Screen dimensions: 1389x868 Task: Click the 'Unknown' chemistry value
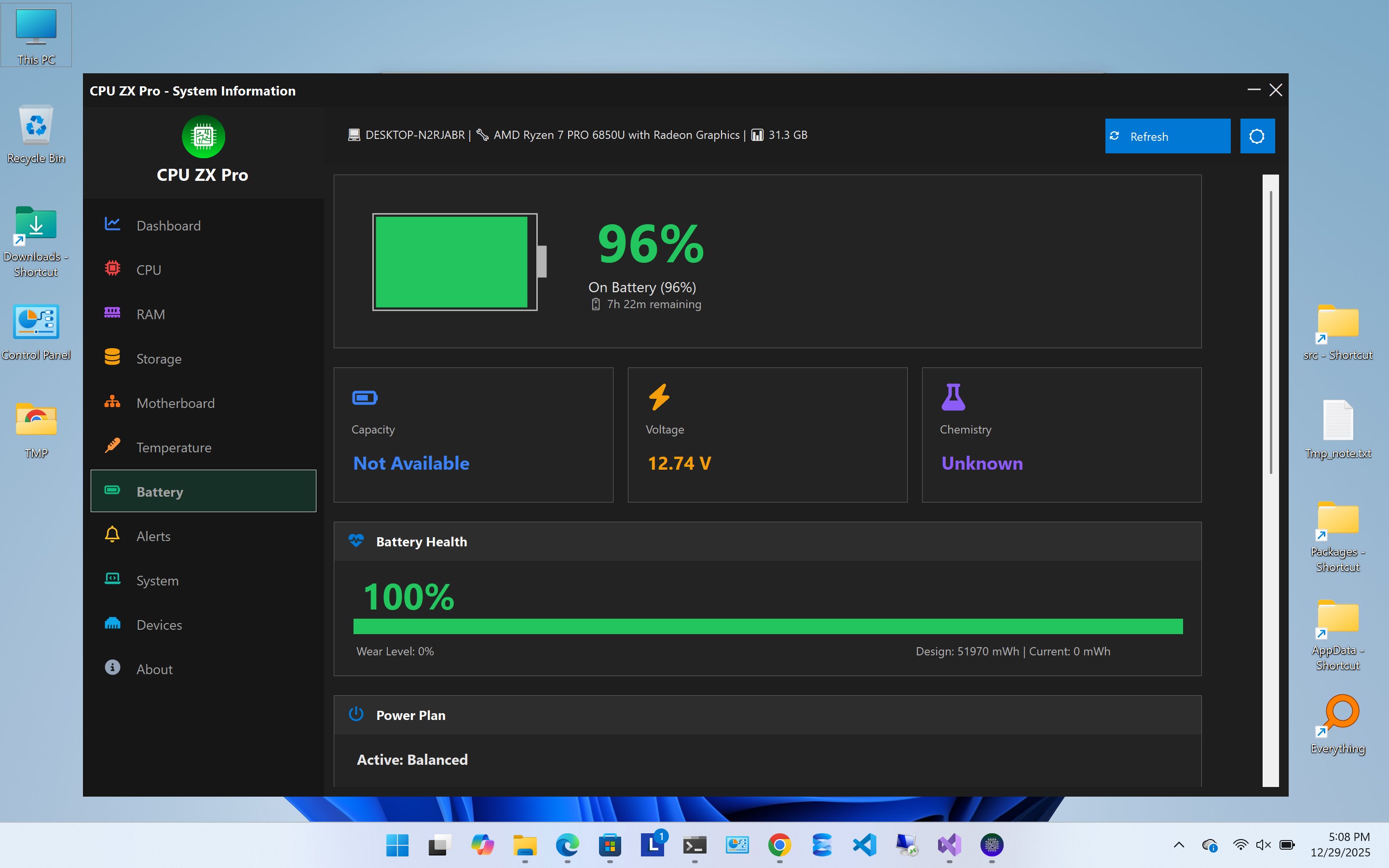pyautogui.click(x=982, y=463)
